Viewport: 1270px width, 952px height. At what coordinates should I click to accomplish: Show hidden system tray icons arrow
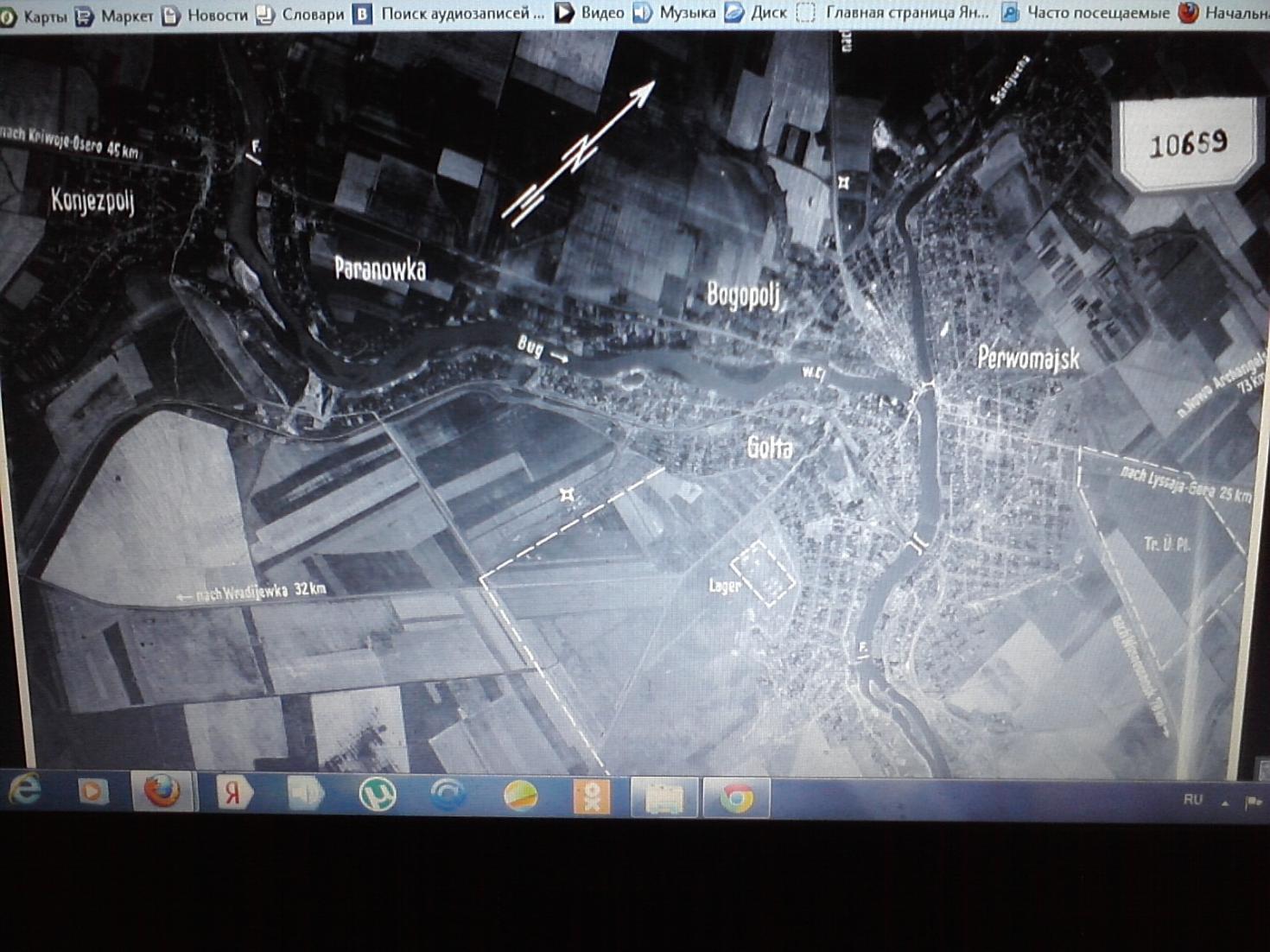[x=1224, y=803]
